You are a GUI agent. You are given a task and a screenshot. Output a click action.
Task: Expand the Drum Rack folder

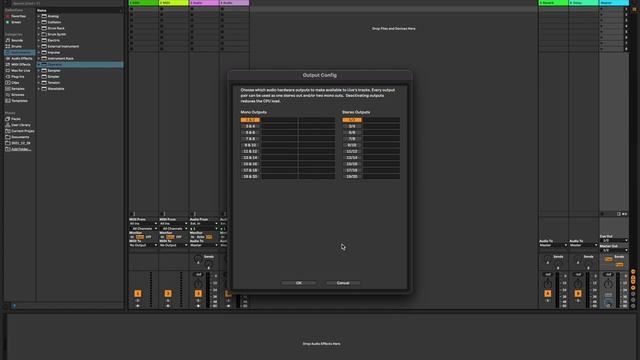39,28
